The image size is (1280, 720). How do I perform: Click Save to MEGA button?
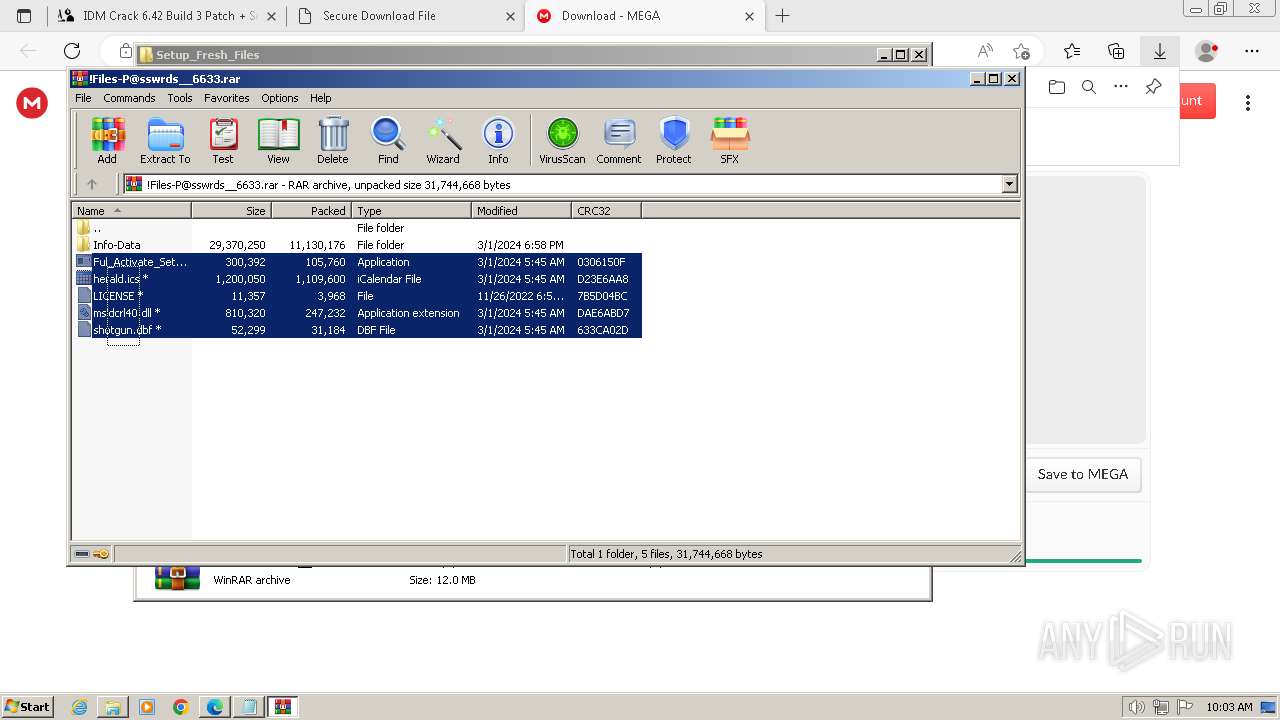pyautogui.click(x=1083, y=474)
